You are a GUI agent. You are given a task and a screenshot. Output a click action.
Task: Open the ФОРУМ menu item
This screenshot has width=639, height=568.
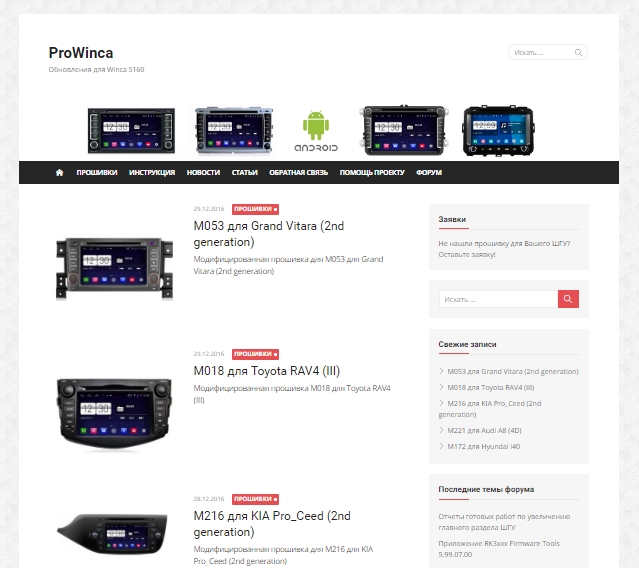(429, 173)
